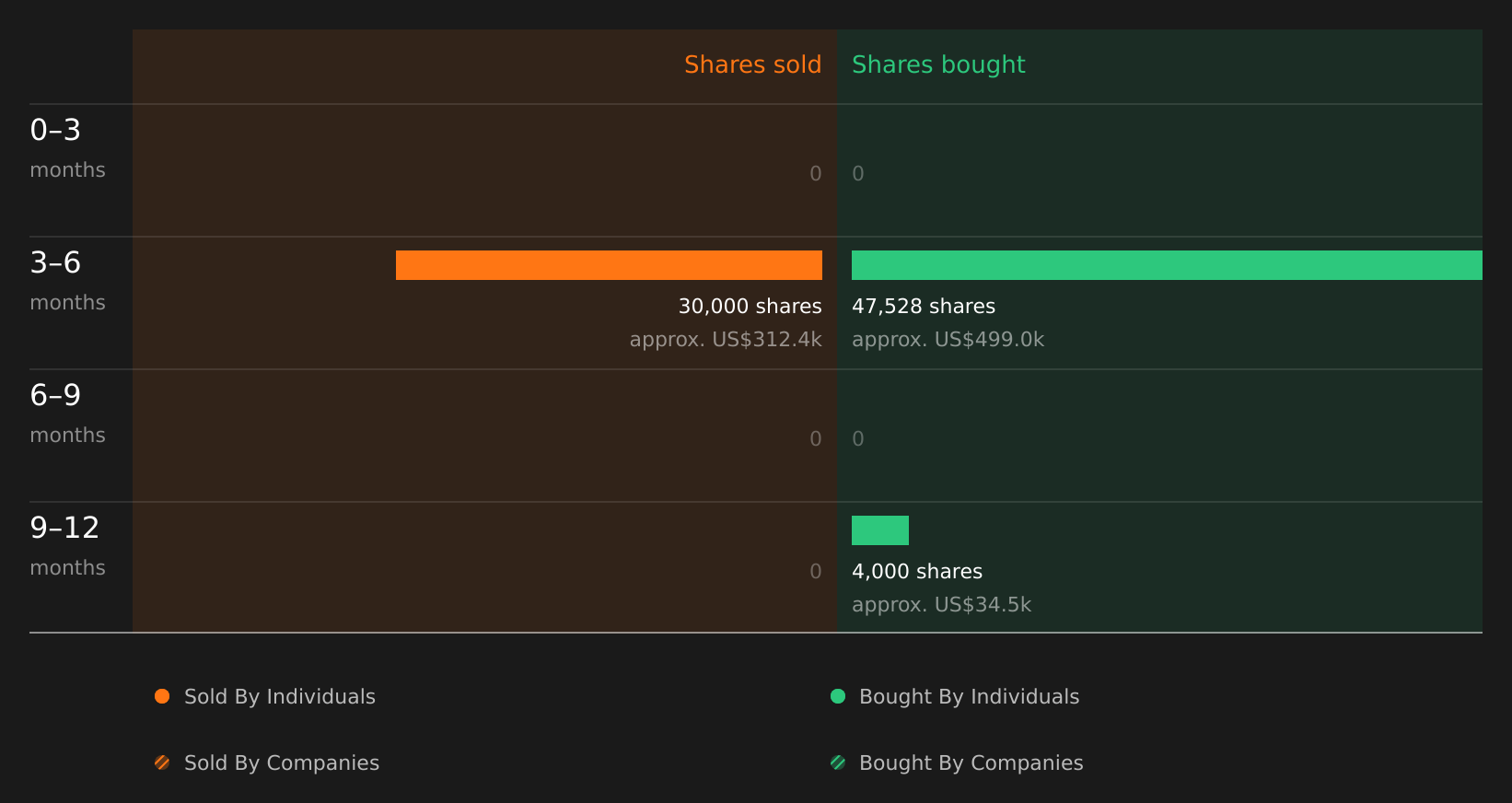Click the orange Sold By Individuals legend dot
The image size is (1512, 803).
coord(162,696)
